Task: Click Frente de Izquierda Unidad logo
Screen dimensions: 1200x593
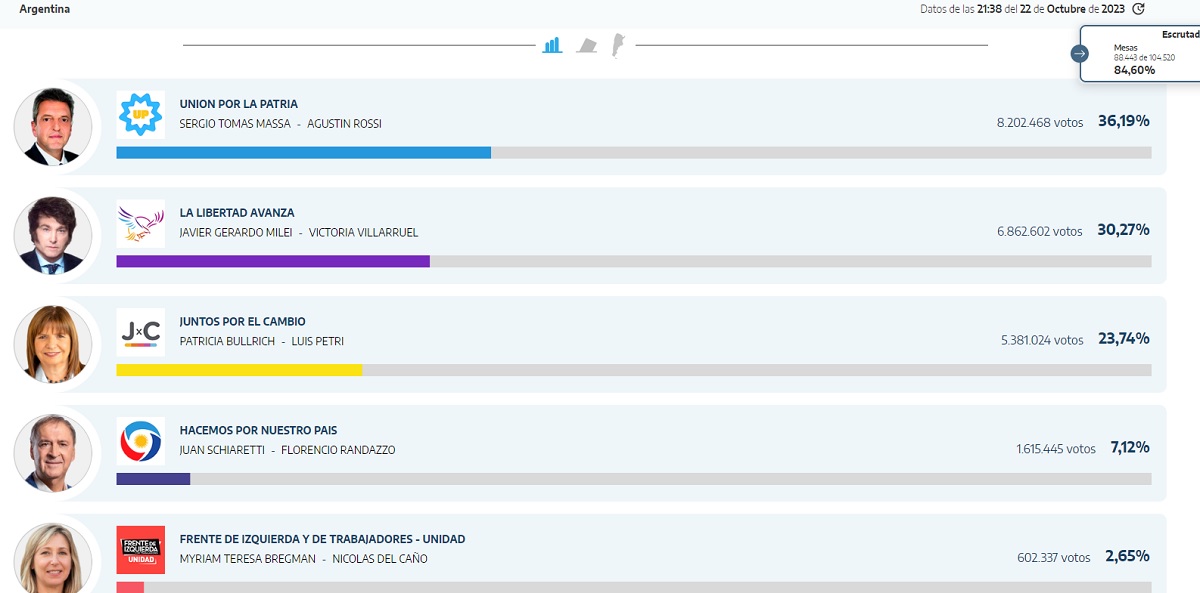Action: [x=140, y=550]
